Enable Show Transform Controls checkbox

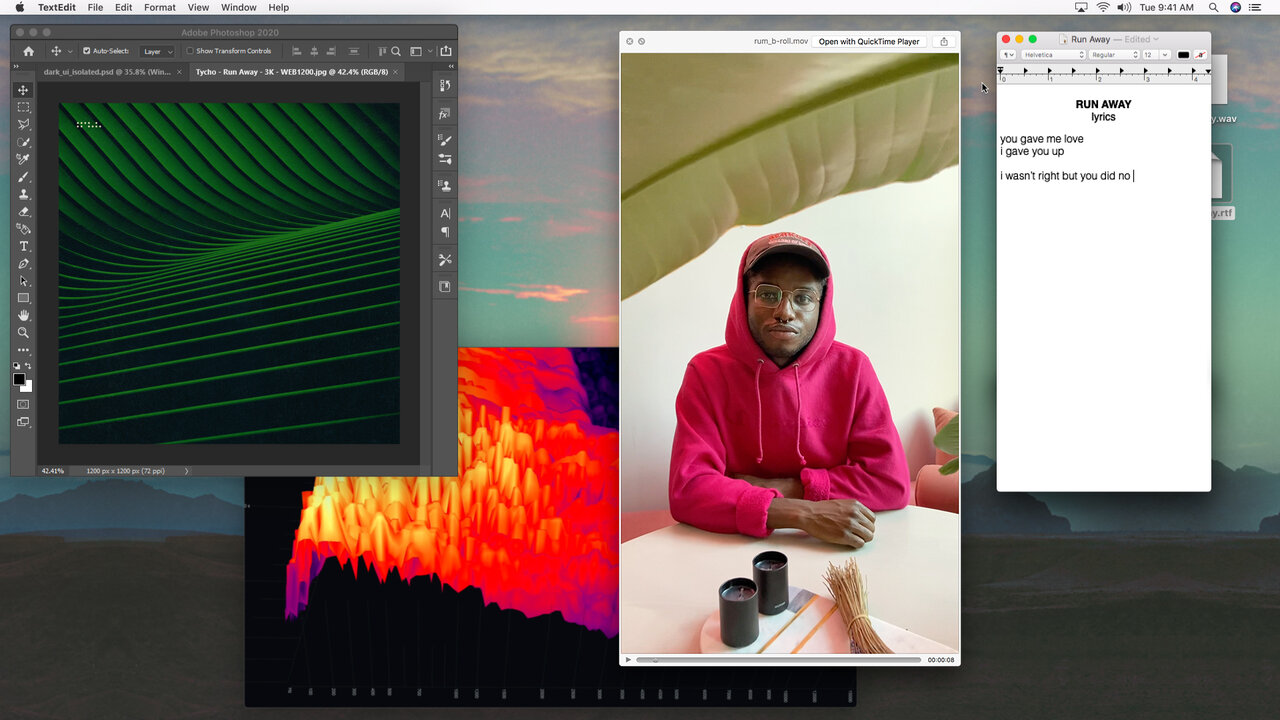[x=190, y=51]
